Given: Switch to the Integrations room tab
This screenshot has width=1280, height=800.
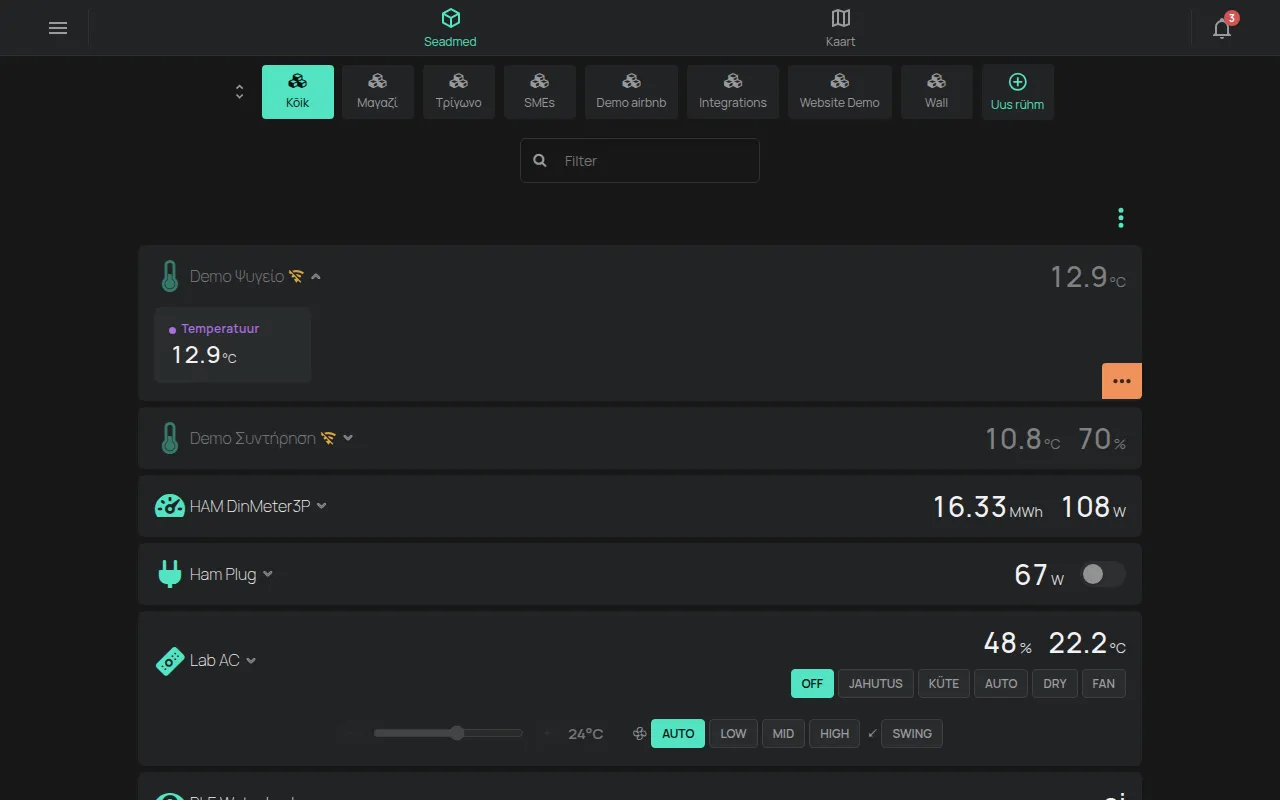Looking at the screenshot, I should [x=733, y=92].
